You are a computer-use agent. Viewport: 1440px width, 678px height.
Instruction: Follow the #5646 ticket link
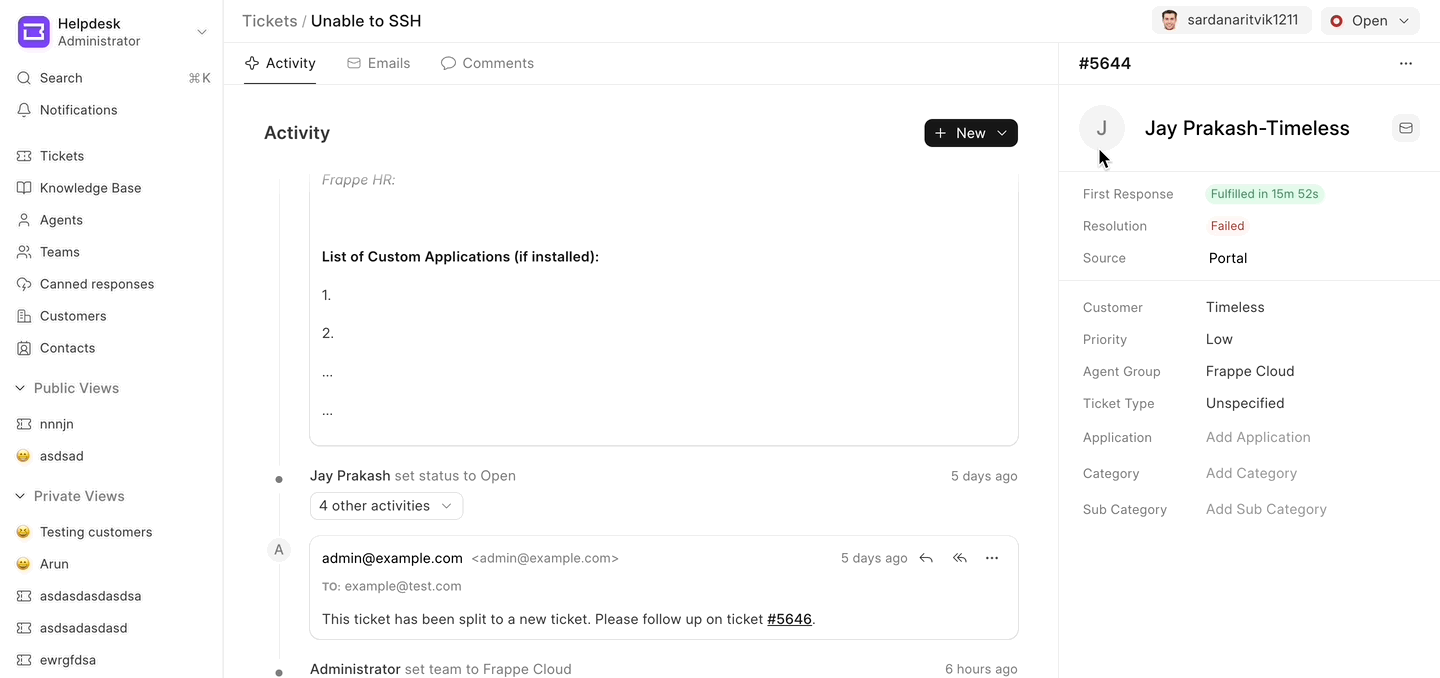(789, 619)
